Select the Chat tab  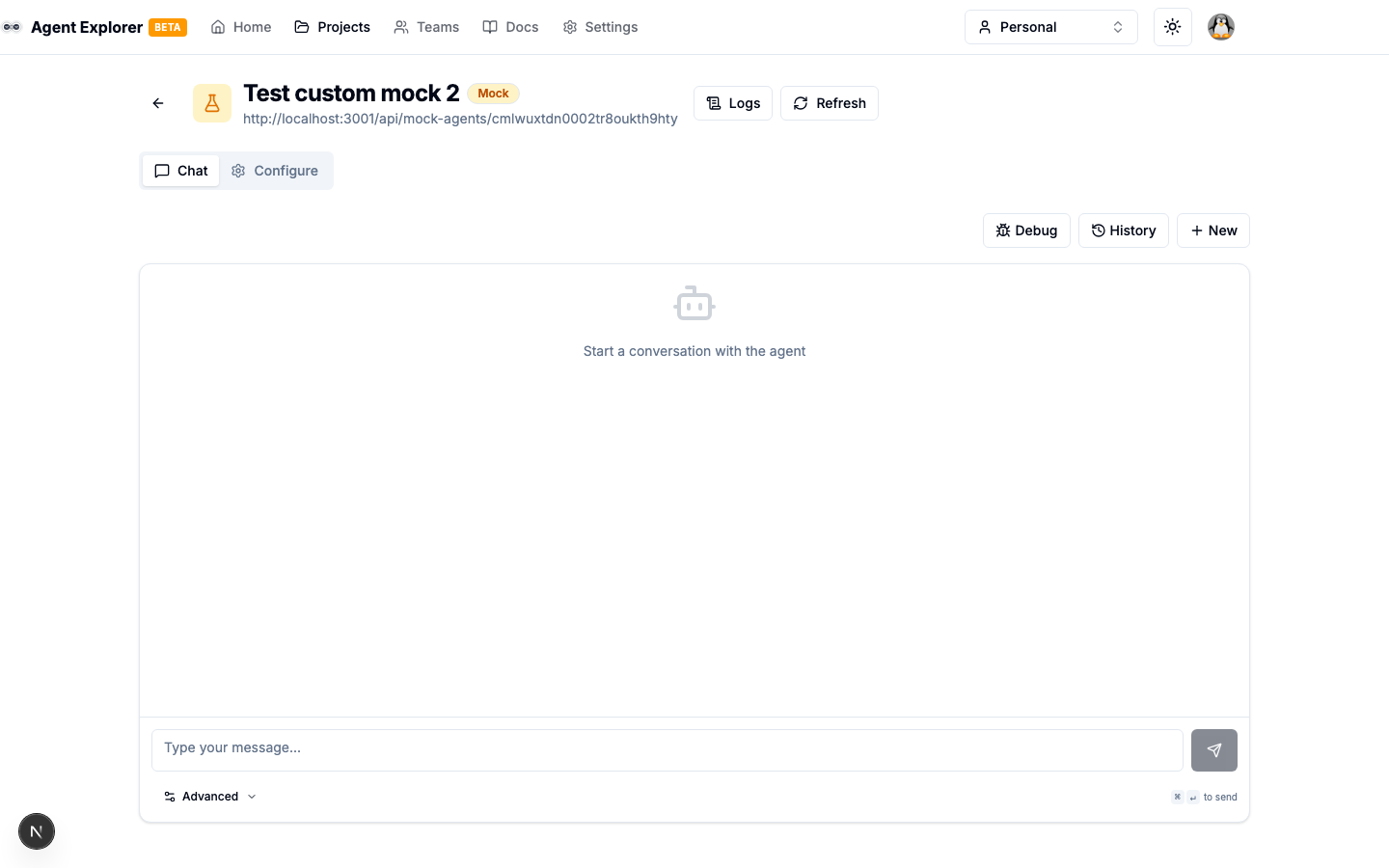(x=181, y=171)
